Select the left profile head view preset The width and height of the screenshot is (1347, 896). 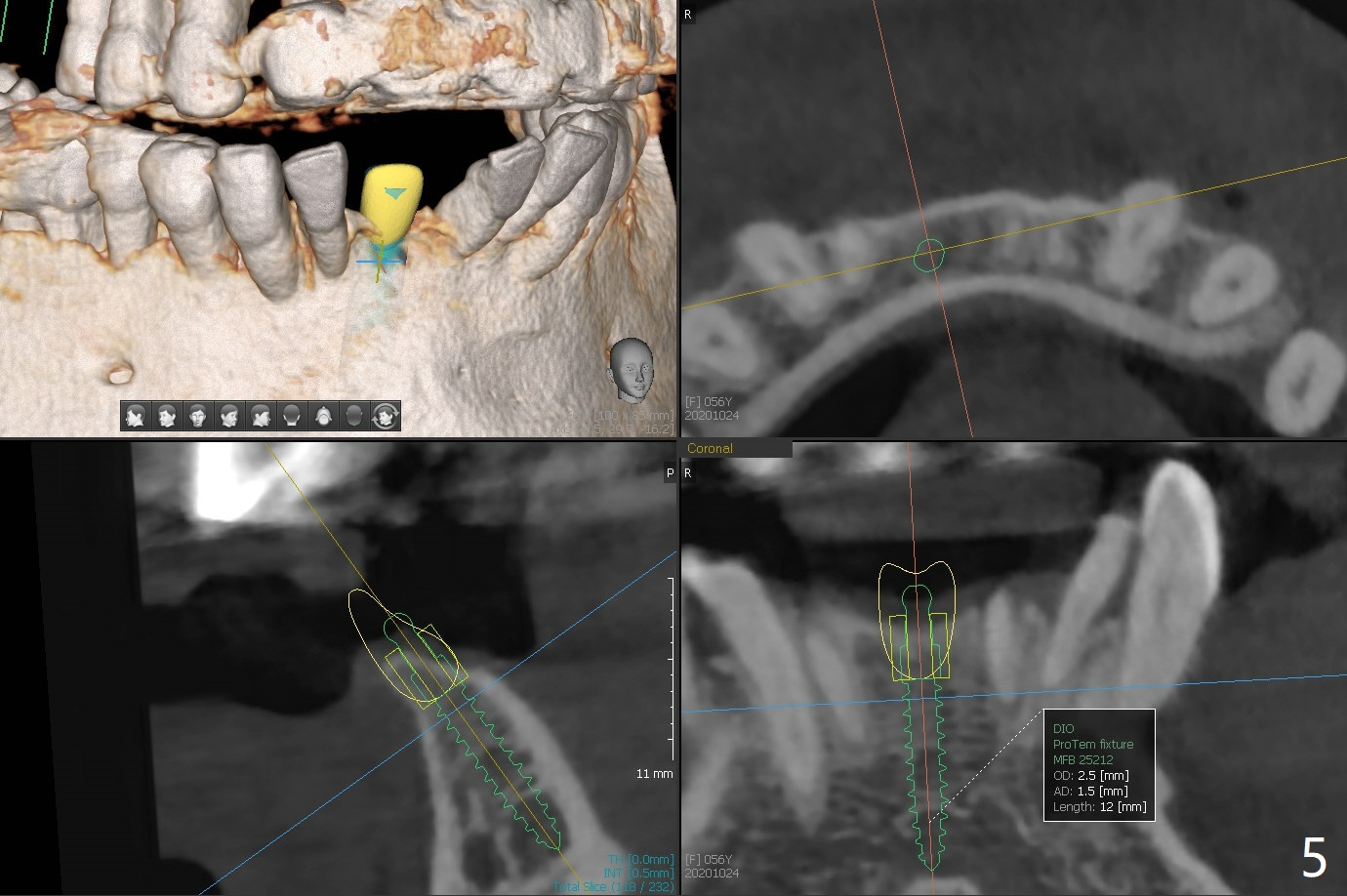(136, 416)
